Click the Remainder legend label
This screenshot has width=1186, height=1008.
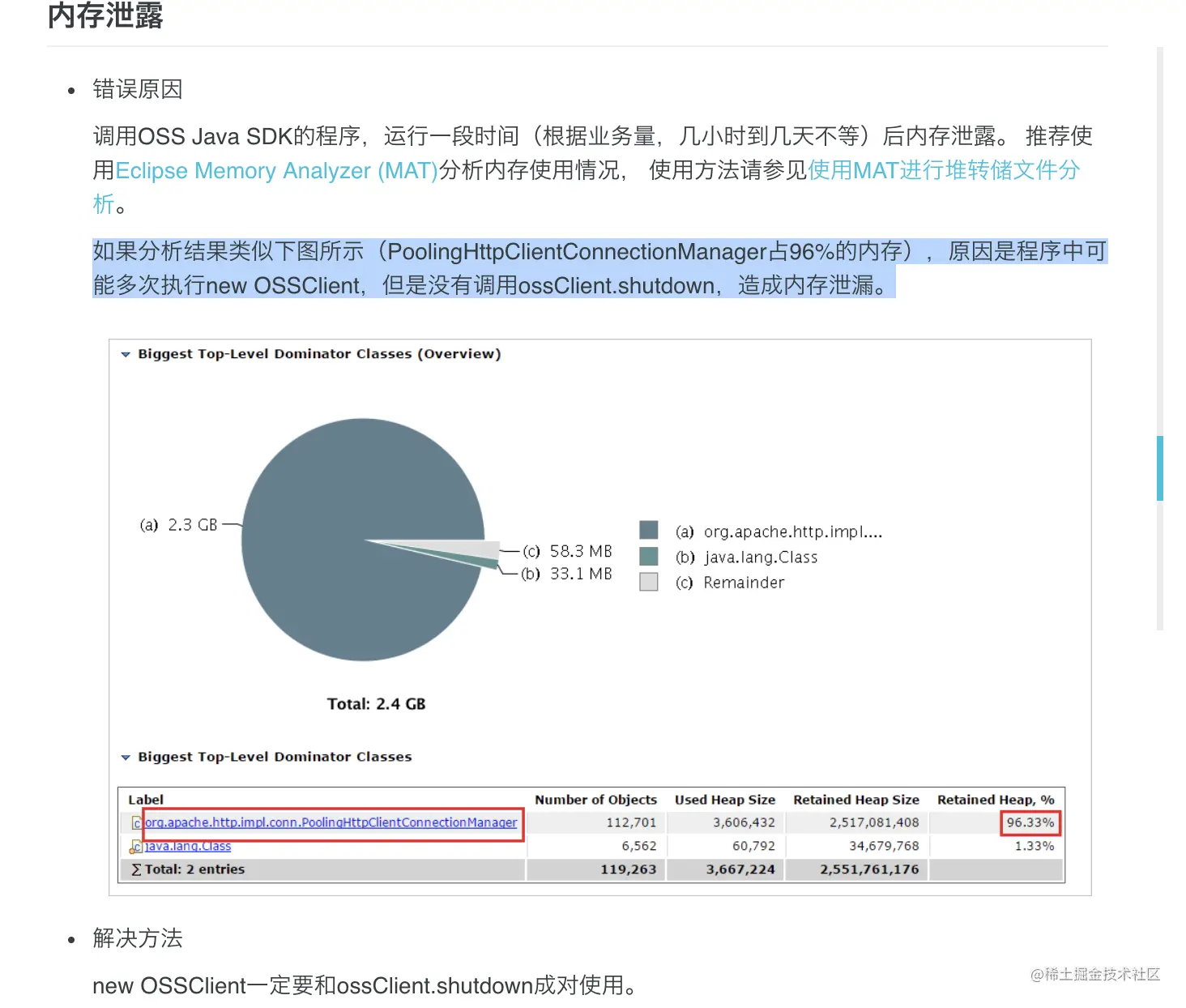[x=744, y=583]
